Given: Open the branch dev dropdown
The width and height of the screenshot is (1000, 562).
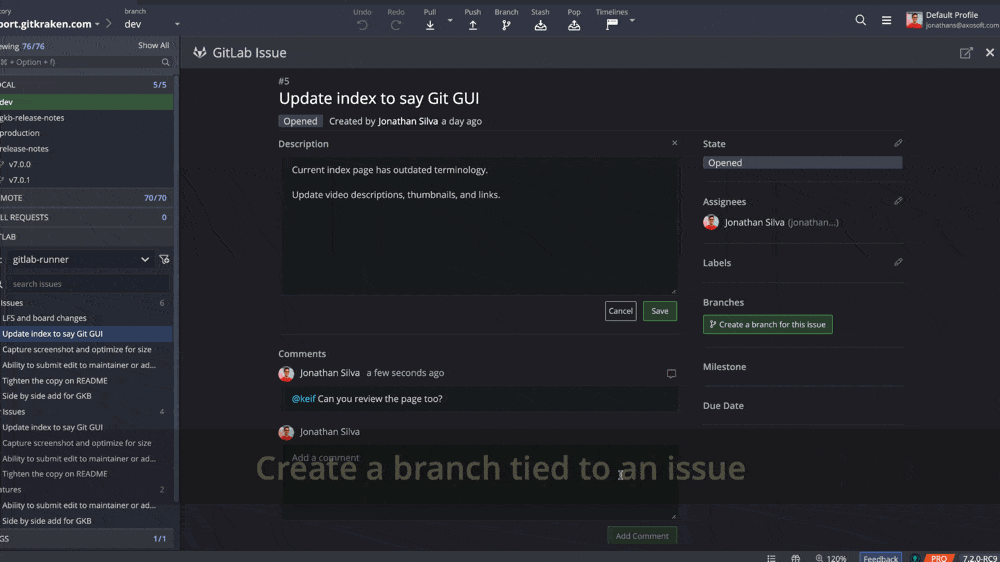Looking at the screenshot, I should click(x=152, y=24).
